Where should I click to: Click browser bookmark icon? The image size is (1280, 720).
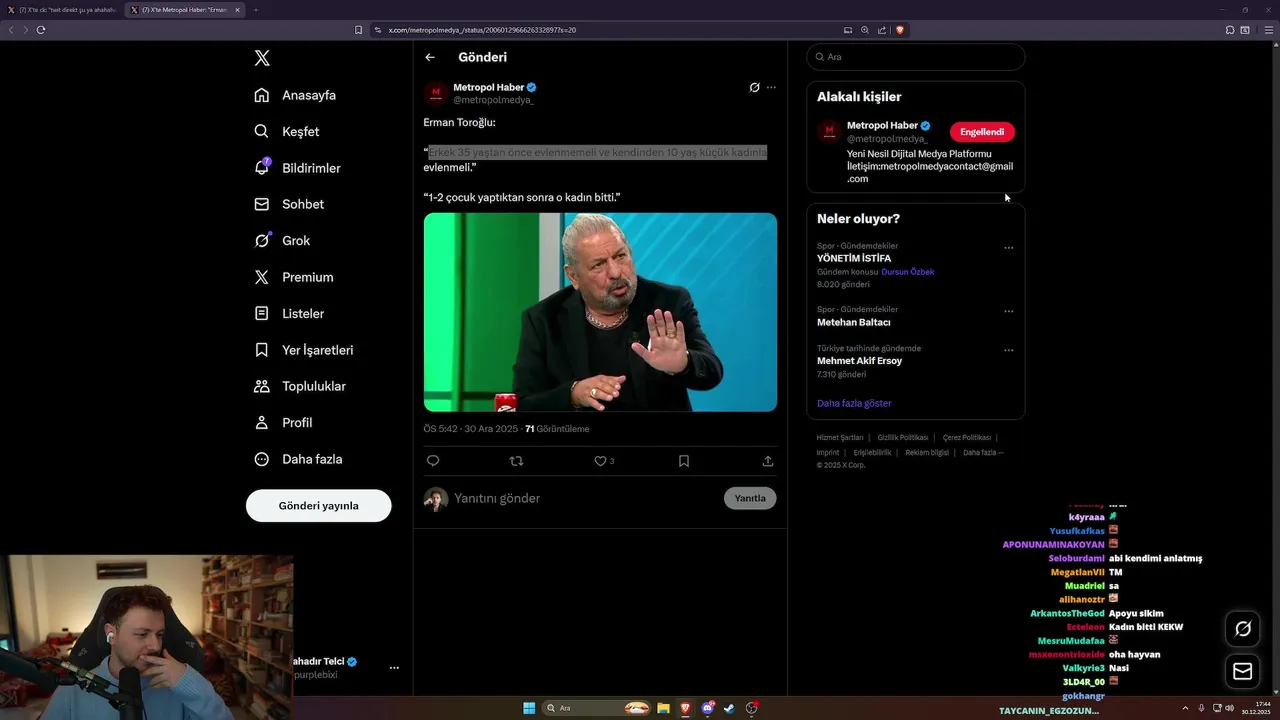click(x=358, y=30)
